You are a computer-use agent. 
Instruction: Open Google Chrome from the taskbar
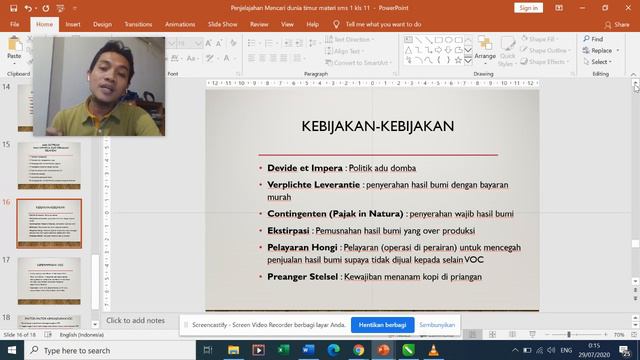(x=359, y=350)
